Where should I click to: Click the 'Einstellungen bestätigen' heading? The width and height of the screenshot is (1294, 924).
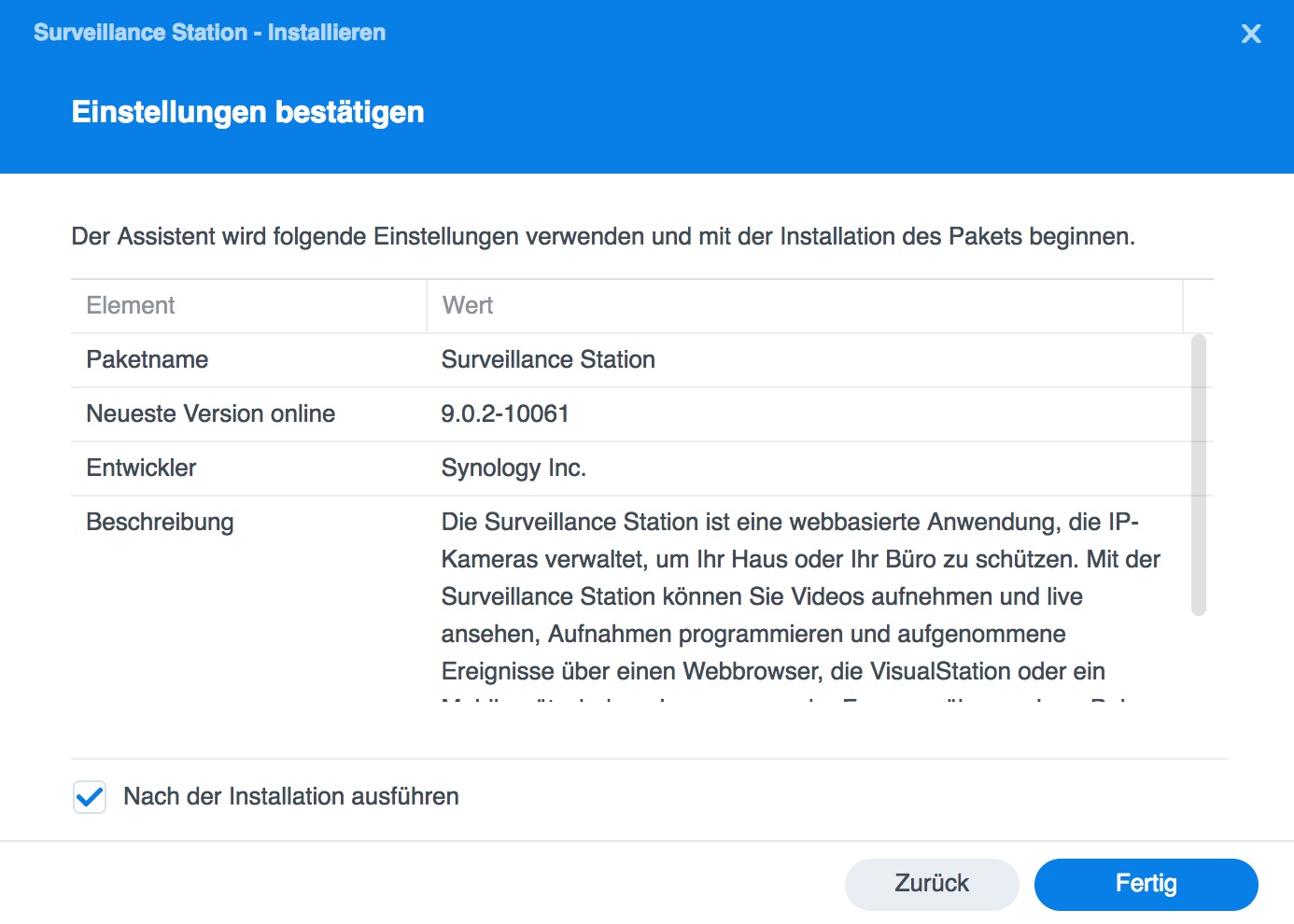(247, 113)
